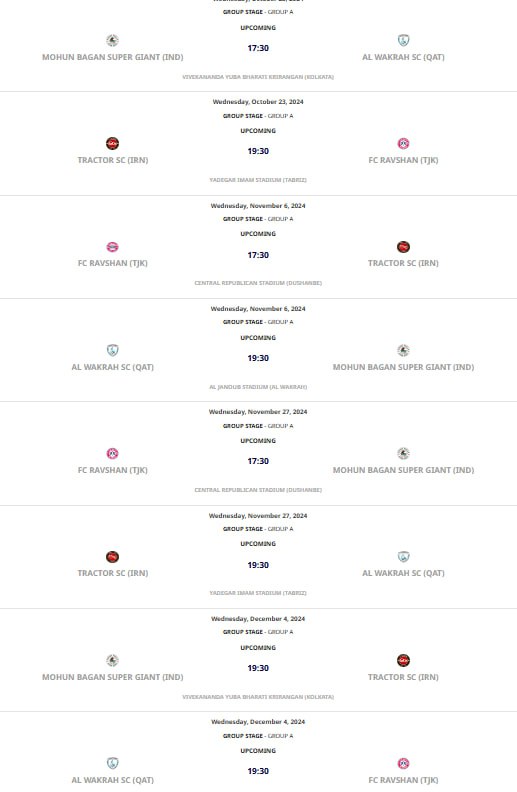Click Al Wakrah crest in November 27 match
Viewport: 517px width, 792px height.
[x=403, y=557]
